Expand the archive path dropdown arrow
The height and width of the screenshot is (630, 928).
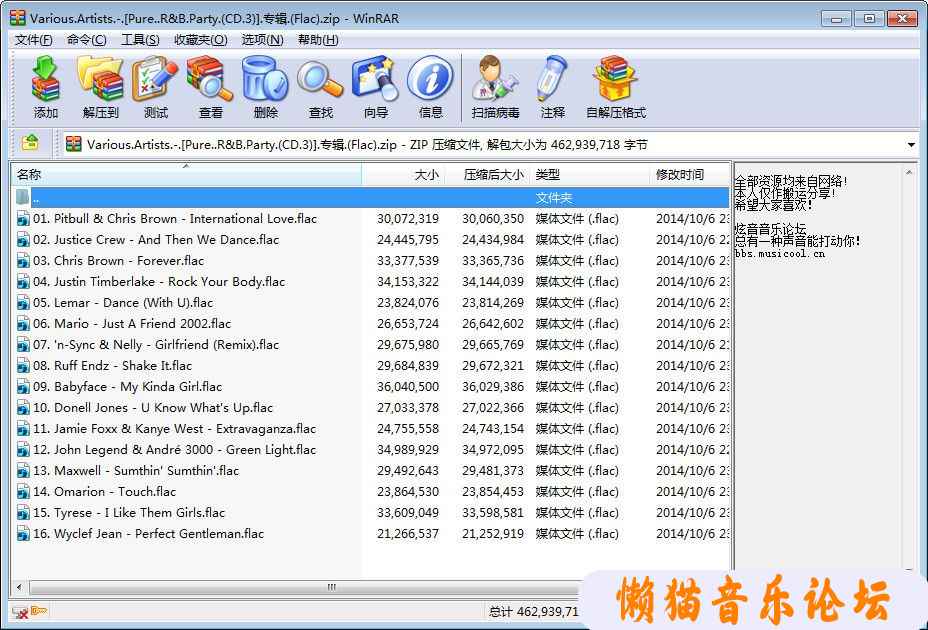coord(911,144)
